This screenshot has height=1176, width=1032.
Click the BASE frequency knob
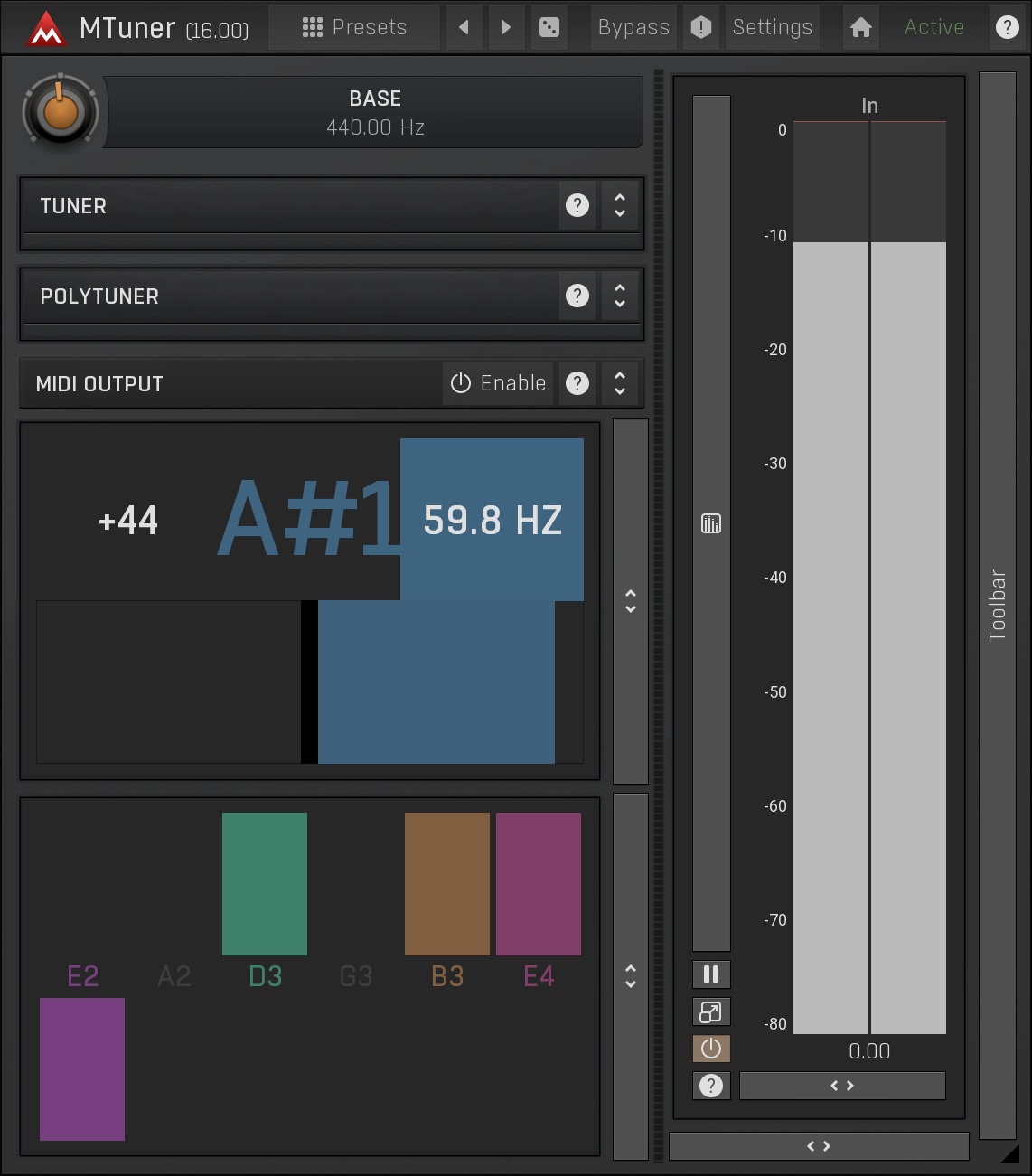[x=60, y=111]
